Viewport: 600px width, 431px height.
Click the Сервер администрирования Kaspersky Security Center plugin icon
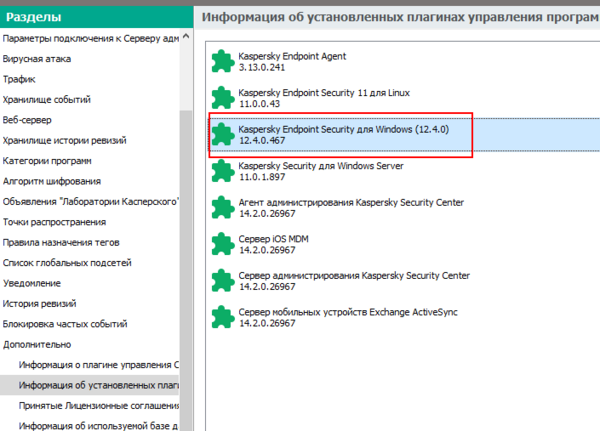pyautogui.click(x=223, y=281)
